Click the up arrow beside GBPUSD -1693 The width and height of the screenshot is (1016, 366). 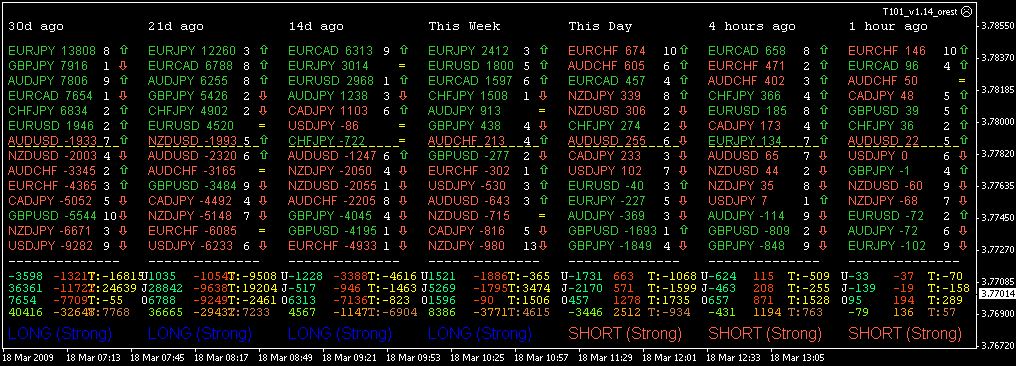click(684, 230)
